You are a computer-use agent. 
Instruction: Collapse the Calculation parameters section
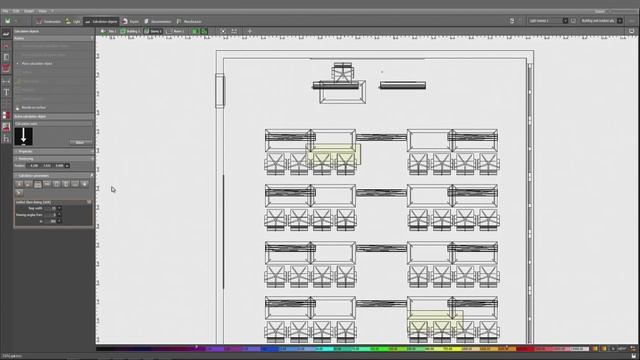pyautogui.click(x=54, y=176)
